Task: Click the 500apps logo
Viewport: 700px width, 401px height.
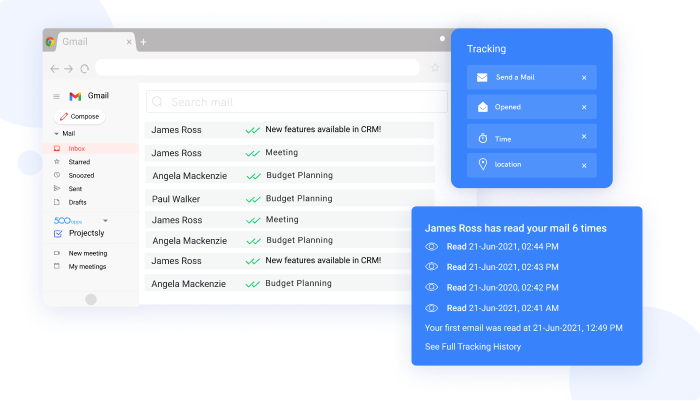Action: [68, 221]
